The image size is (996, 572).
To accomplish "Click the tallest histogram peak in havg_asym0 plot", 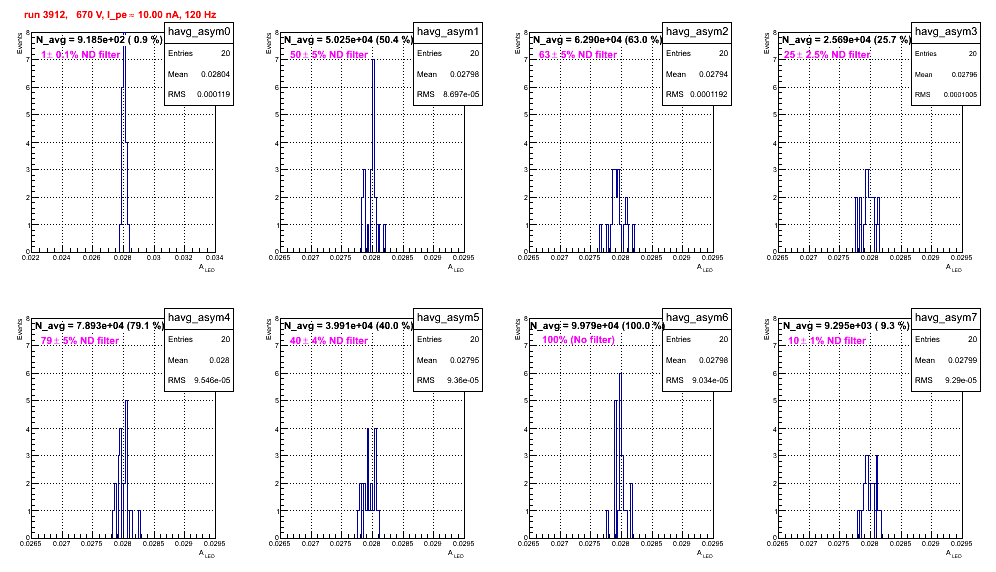I will coord(124,143).
